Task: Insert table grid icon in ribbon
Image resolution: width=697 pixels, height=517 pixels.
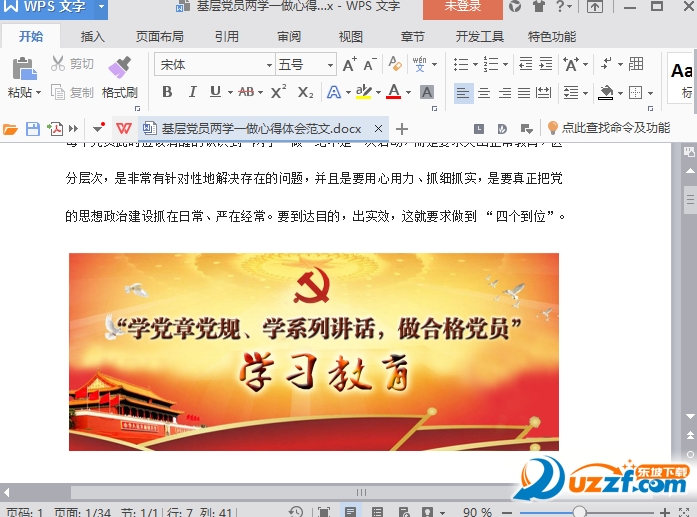Action: (636, 64)
